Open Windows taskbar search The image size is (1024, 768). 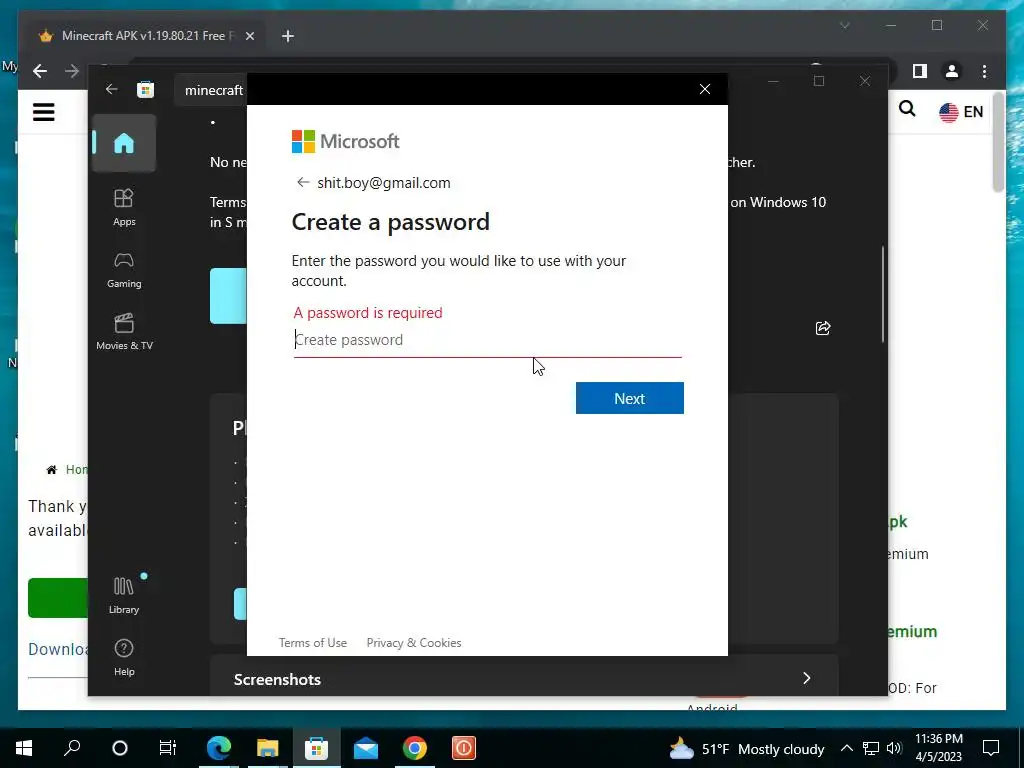coord(72,748)
